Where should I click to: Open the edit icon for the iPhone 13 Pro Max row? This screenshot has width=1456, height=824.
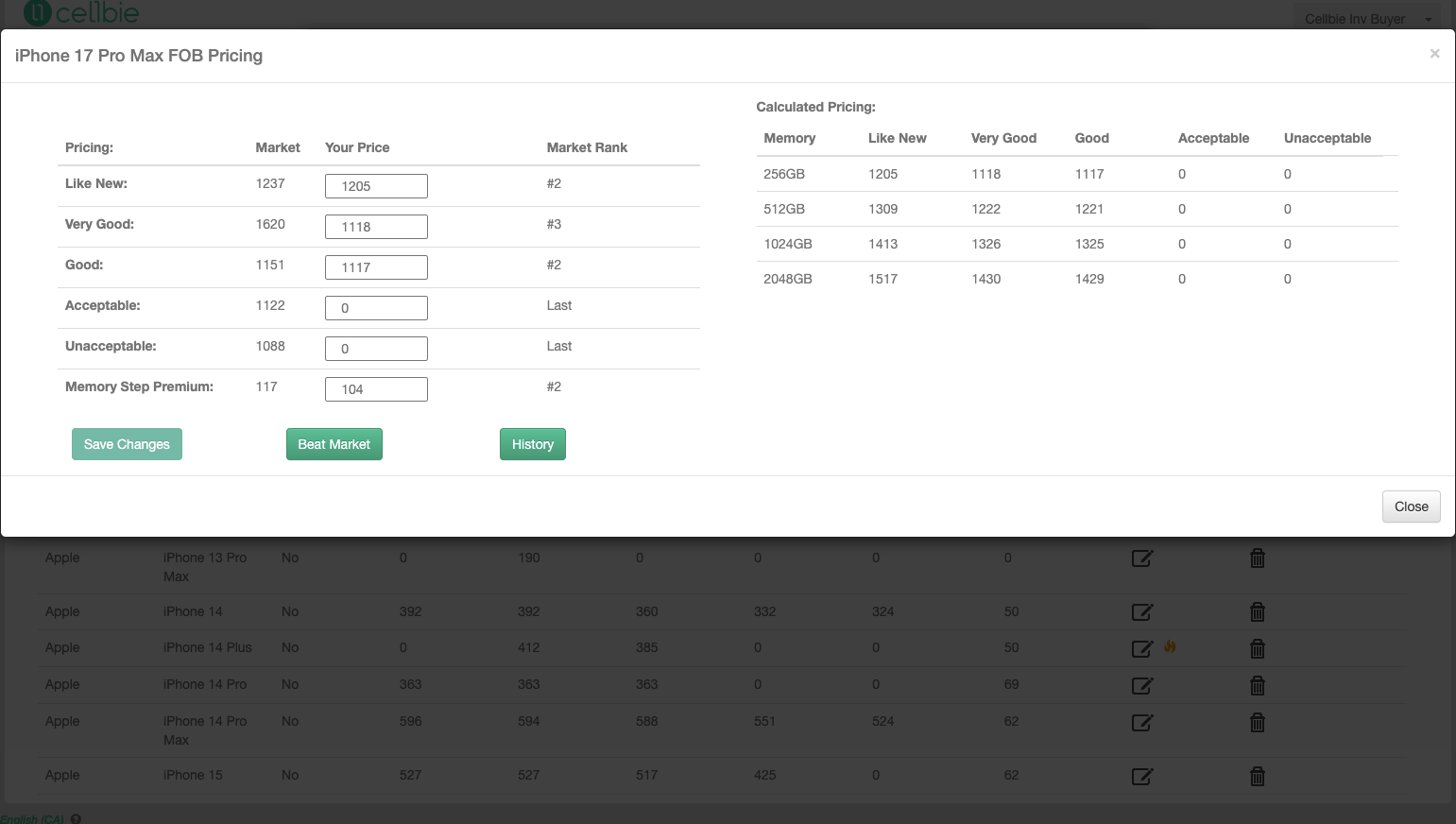tap(1142, 558)
